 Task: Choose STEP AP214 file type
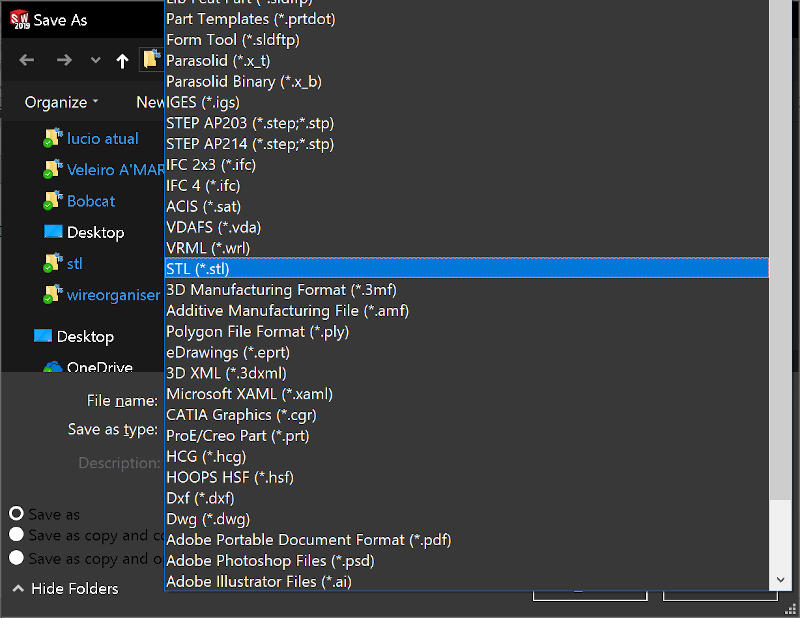[x=466, y=144]
